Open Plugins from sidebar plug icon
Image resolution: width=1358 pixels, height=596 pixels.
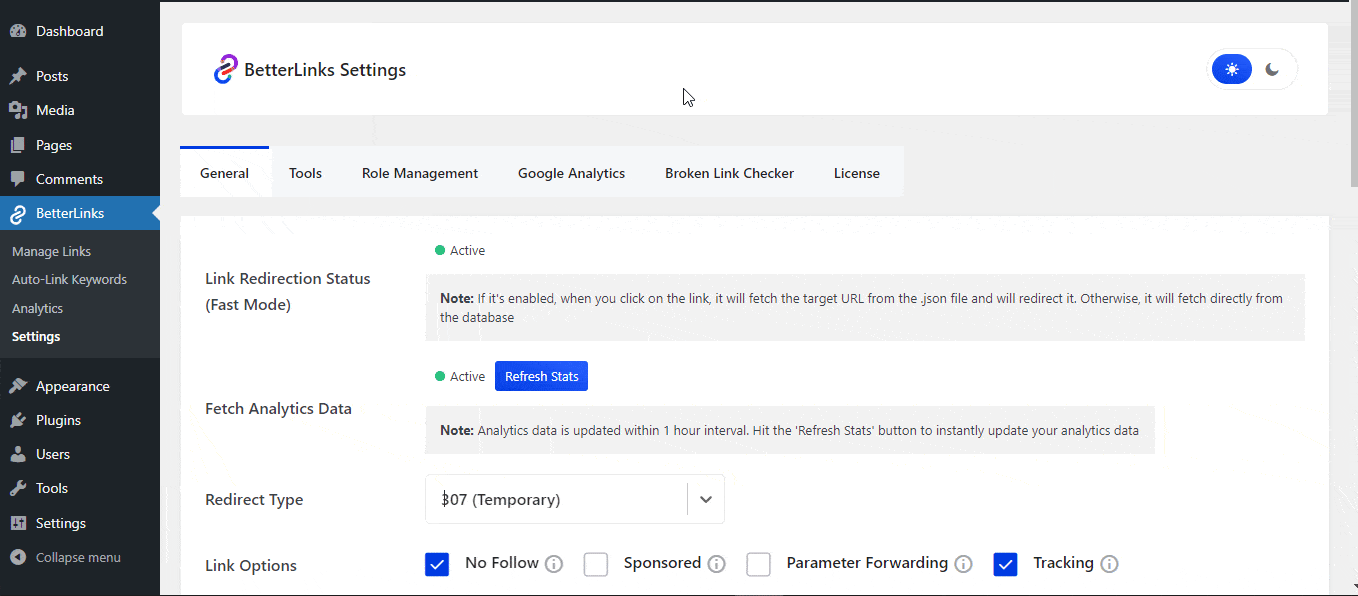(18, 420)
